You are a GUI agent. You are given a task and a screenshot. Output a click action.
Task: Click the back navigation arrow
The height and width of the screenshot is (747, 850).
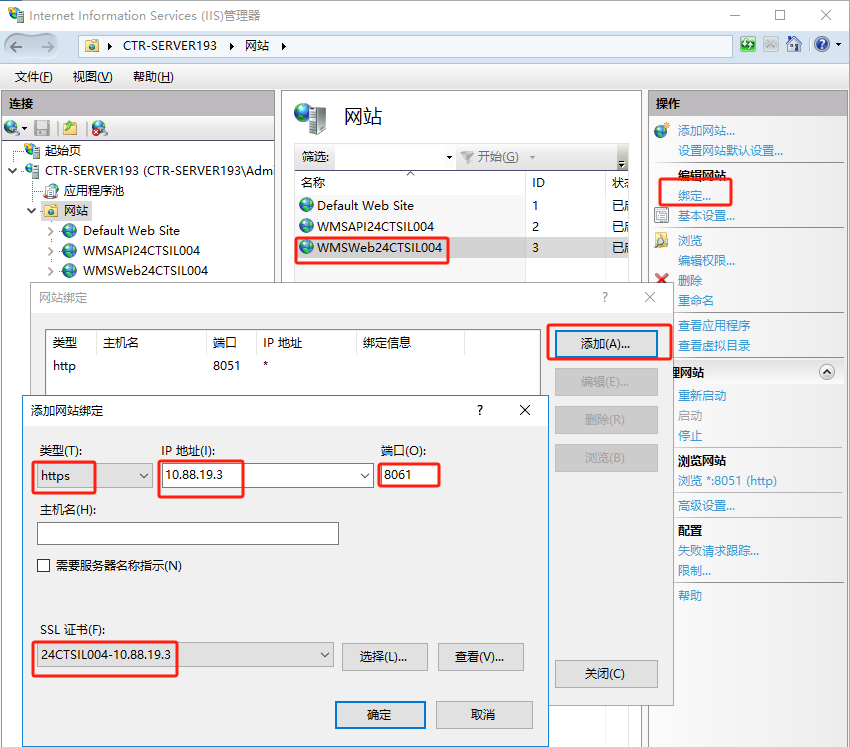pyautogui.click(x=20, y=45)
